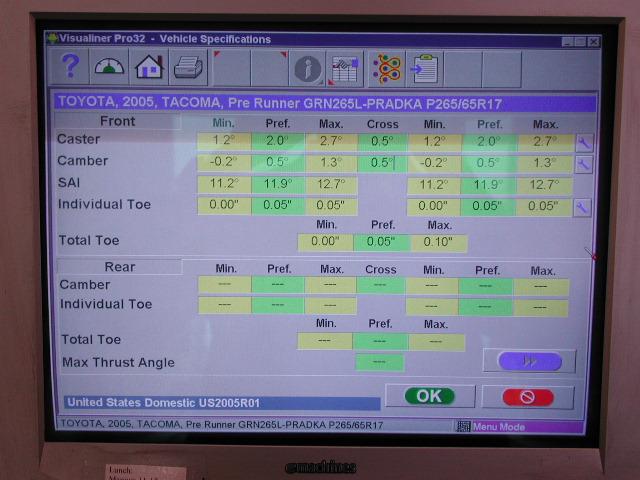Click the second blank toolbar button right of the clipboard icon

click(502, 70)
